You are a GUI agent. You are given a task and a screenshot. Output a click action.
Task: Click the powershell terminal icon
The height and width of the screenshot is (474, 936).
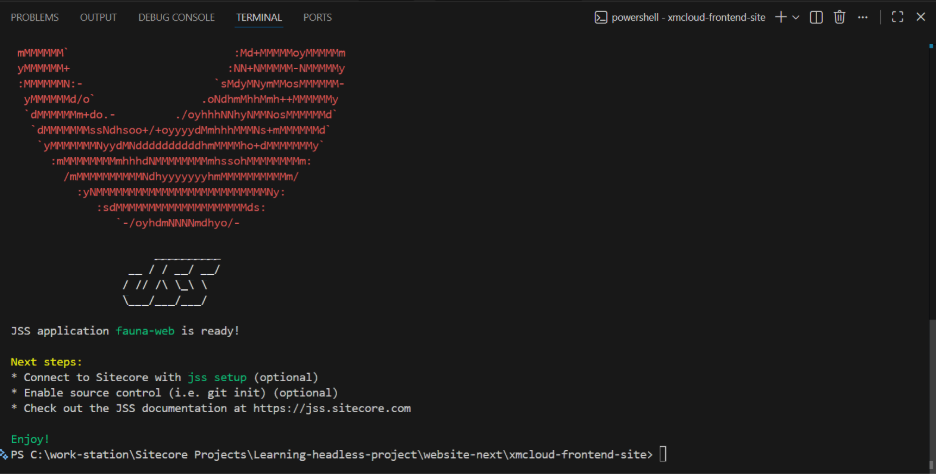pyautogui.click(x=600, y=17)
